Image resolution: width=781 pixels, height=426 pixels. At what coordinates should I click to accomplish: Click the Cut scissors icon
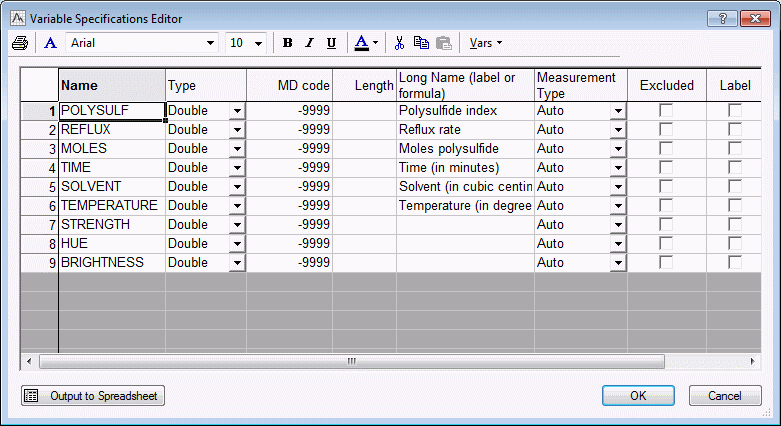400,43
